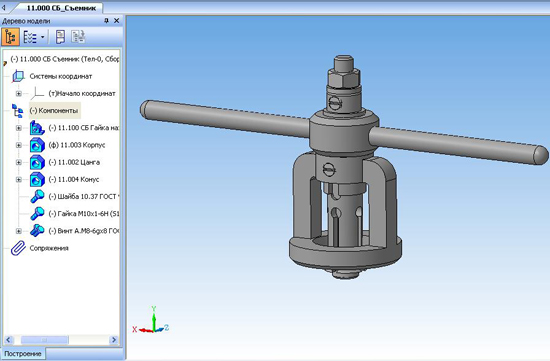The width and height of the screenshot is (550, 361).
Task: Select the Компоненты tree item
Action: pyautogui.click(x=54, y=111)
